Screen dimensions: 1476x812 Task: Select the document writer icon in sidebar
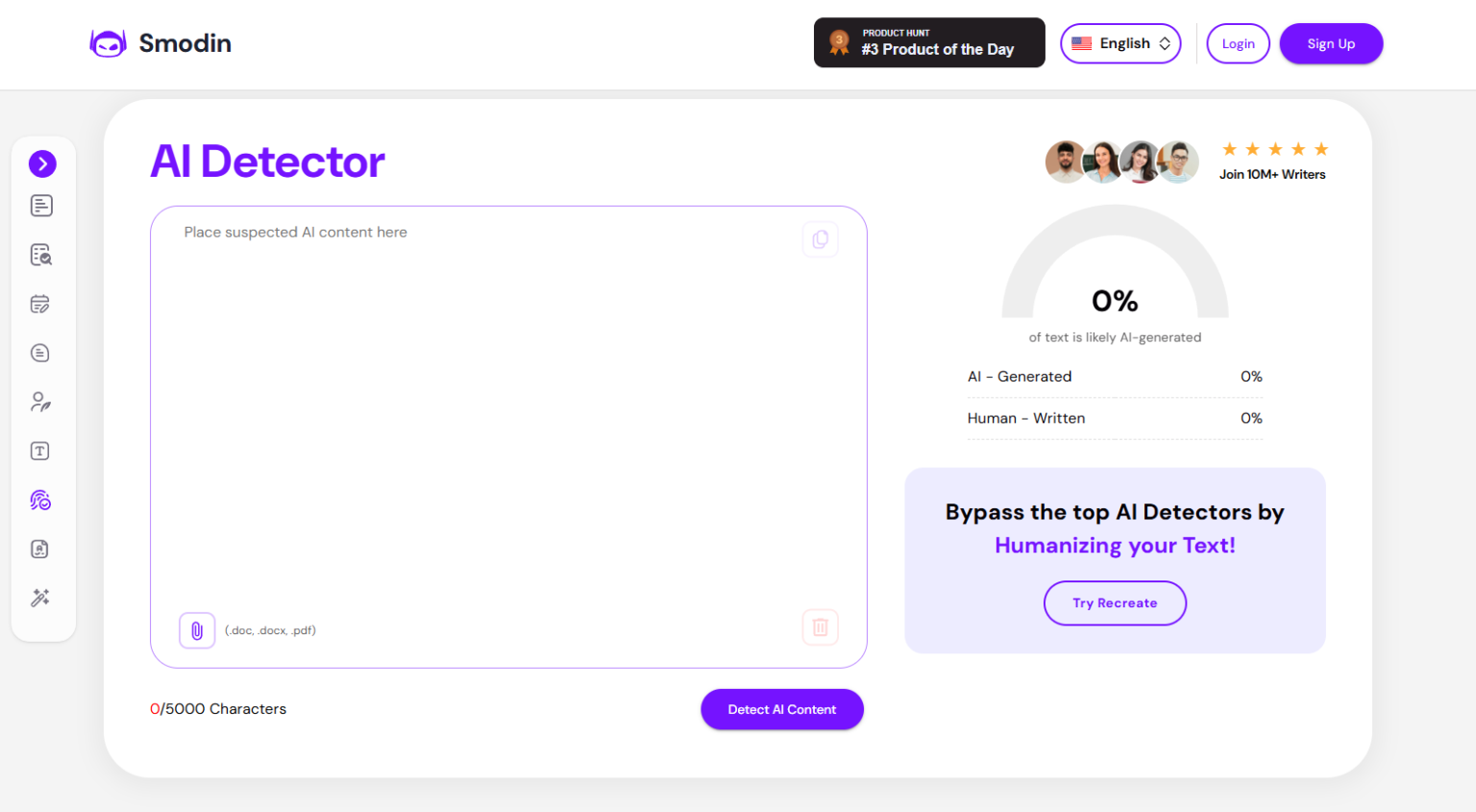click(41, 205)
